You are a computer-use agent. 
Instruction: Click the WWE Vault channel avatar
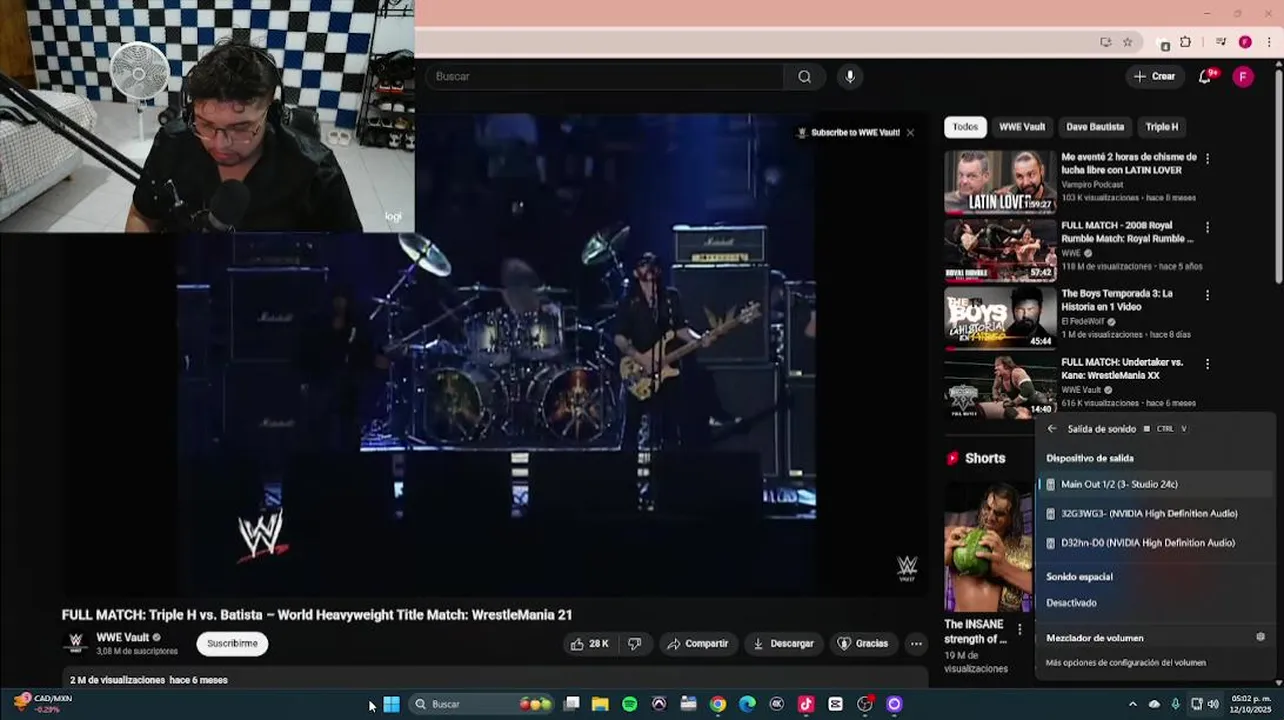pos(75,643)
